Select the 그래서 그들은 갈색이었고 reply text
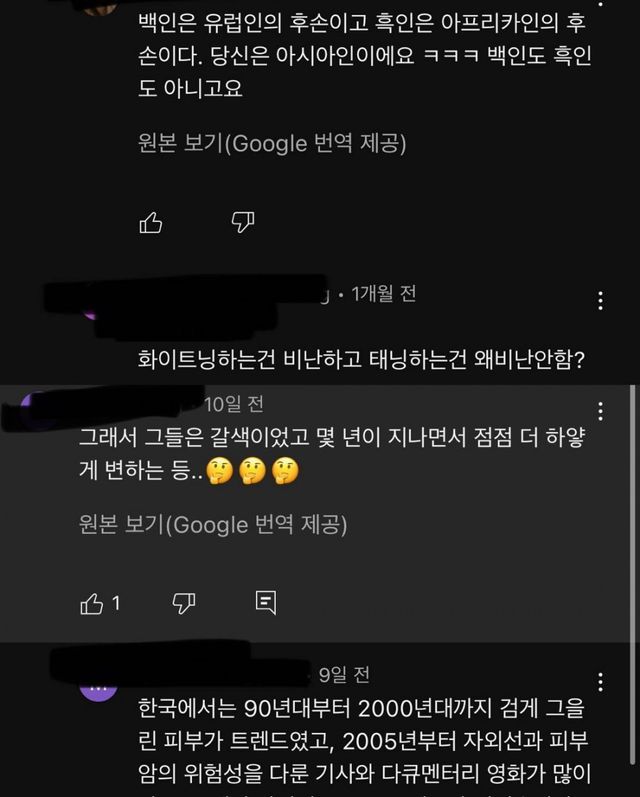The width and height of the screenshot is (640, 797). (332, 454)
